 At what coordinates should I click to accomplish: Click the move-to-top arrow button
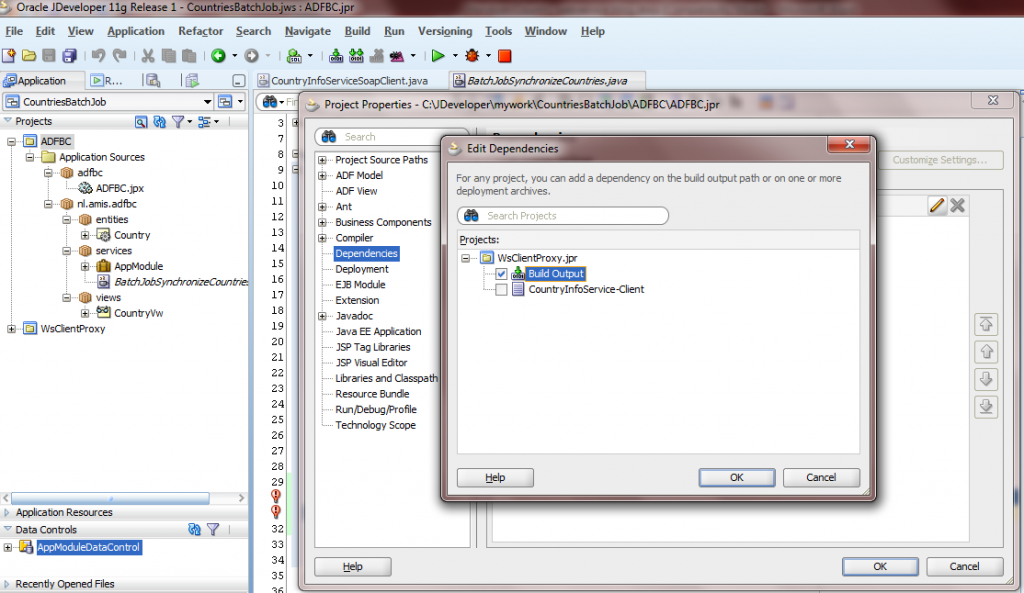[x=986, y=325]
